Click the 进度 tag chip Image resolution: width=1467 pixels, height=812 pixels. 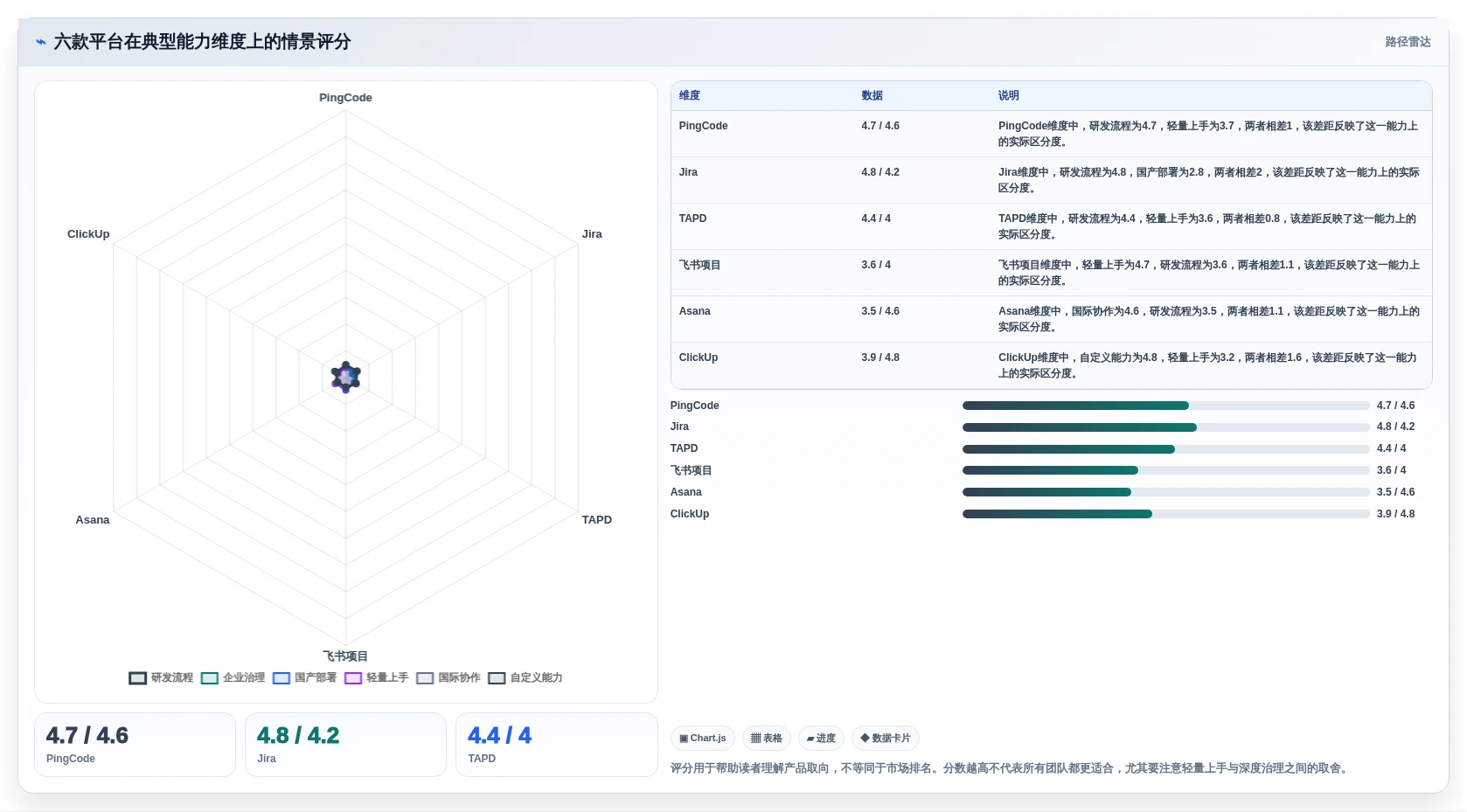point(821,738)
